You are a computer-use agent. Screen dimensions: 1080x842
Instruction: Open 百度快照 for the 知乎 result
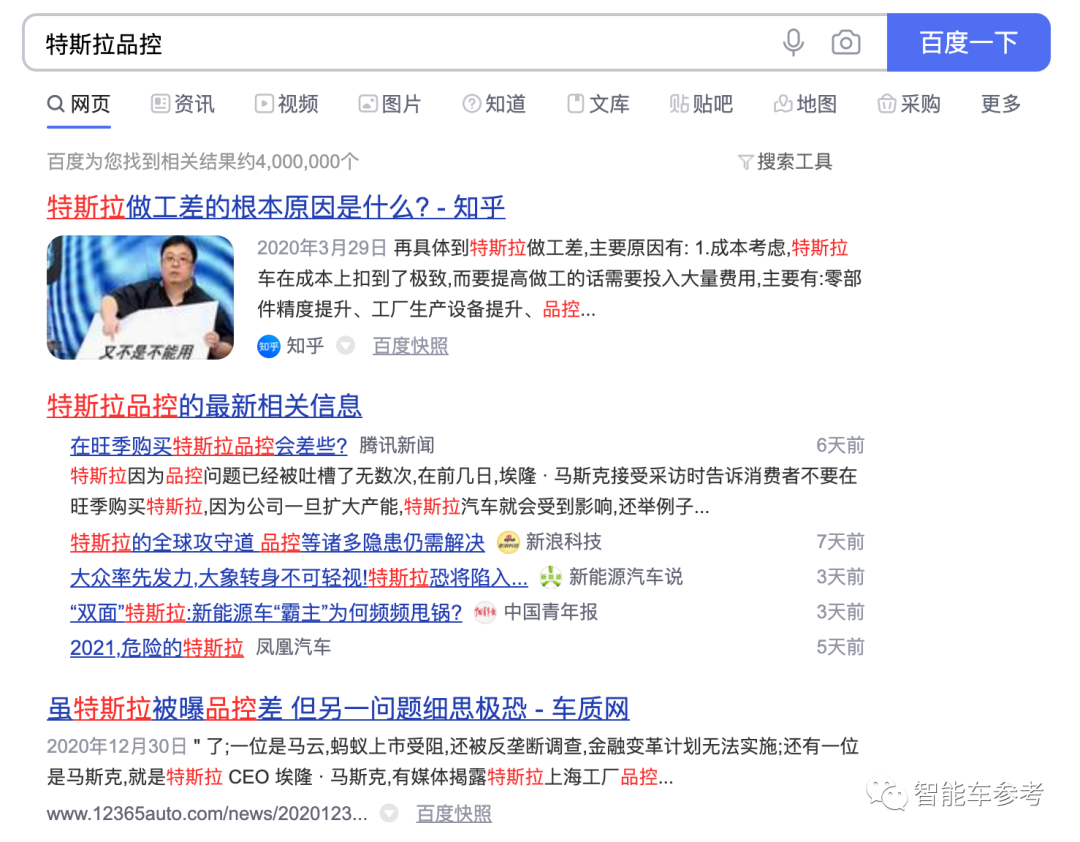click(411, 346)
